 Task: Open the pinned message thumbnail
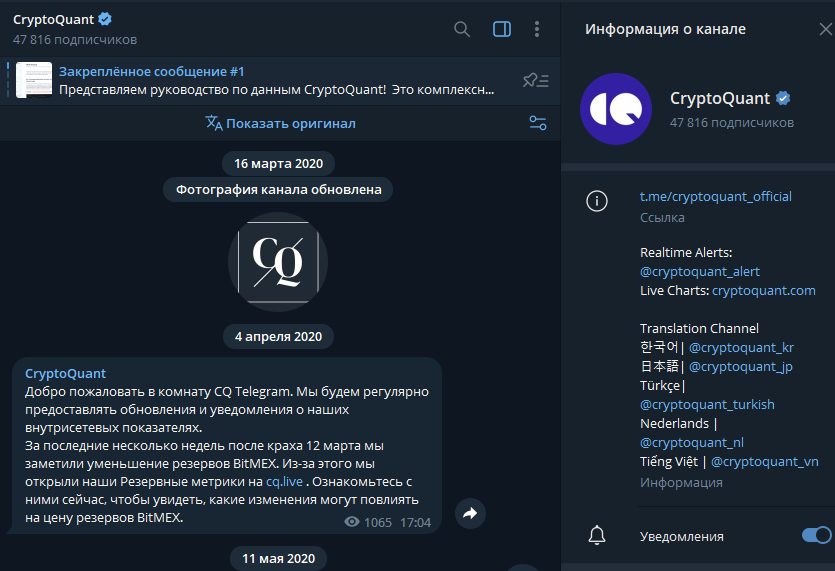click(34, 80)
